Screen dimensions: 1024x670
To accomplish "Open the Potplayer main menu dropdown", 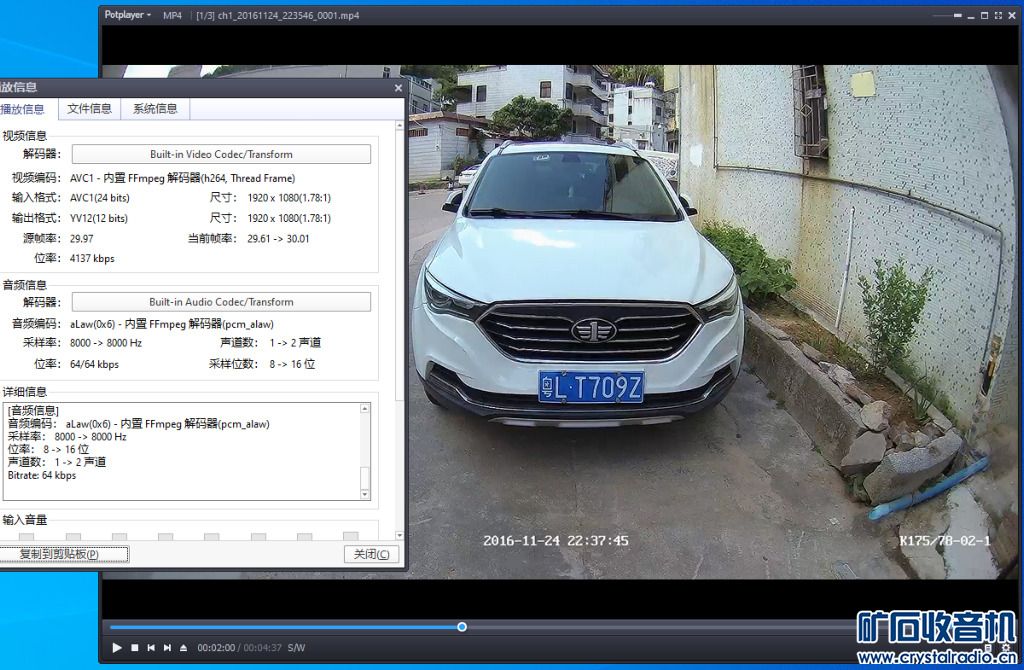I will (x=127, y=15).
